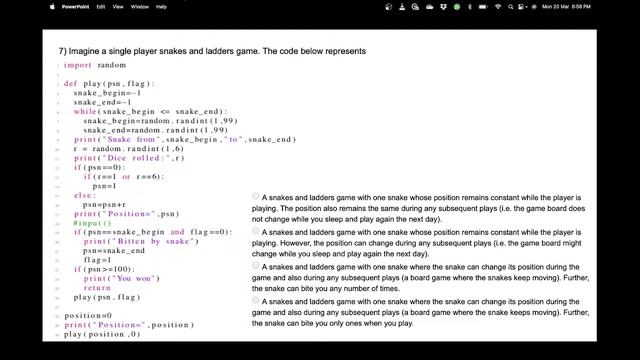Select option: snake can bite any number of times
This screenshot has height=360, width=640.
pyautogui.click(x=256, y=266)
